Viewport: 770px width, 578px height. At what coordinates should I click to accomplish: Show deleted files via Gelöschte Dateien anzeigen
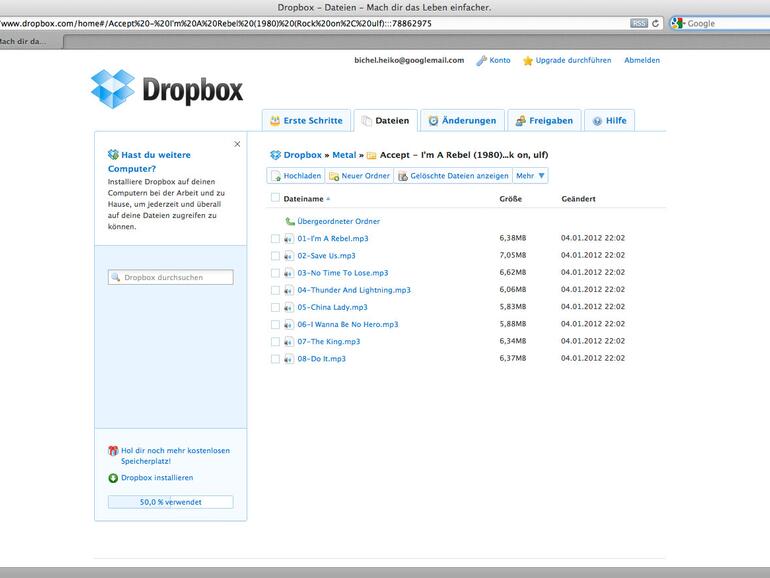(453, 176)
